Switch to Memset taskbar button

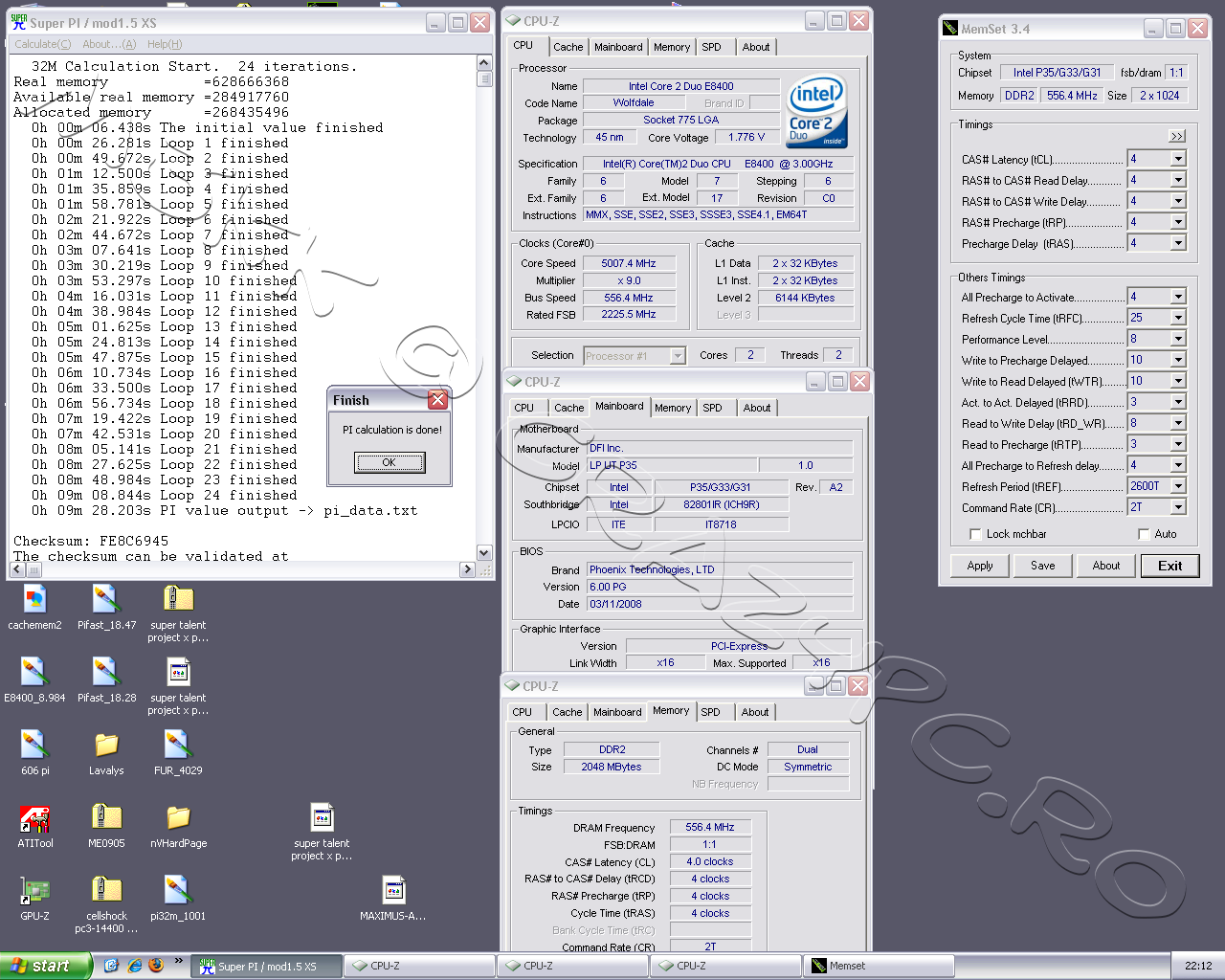[879, 966]
